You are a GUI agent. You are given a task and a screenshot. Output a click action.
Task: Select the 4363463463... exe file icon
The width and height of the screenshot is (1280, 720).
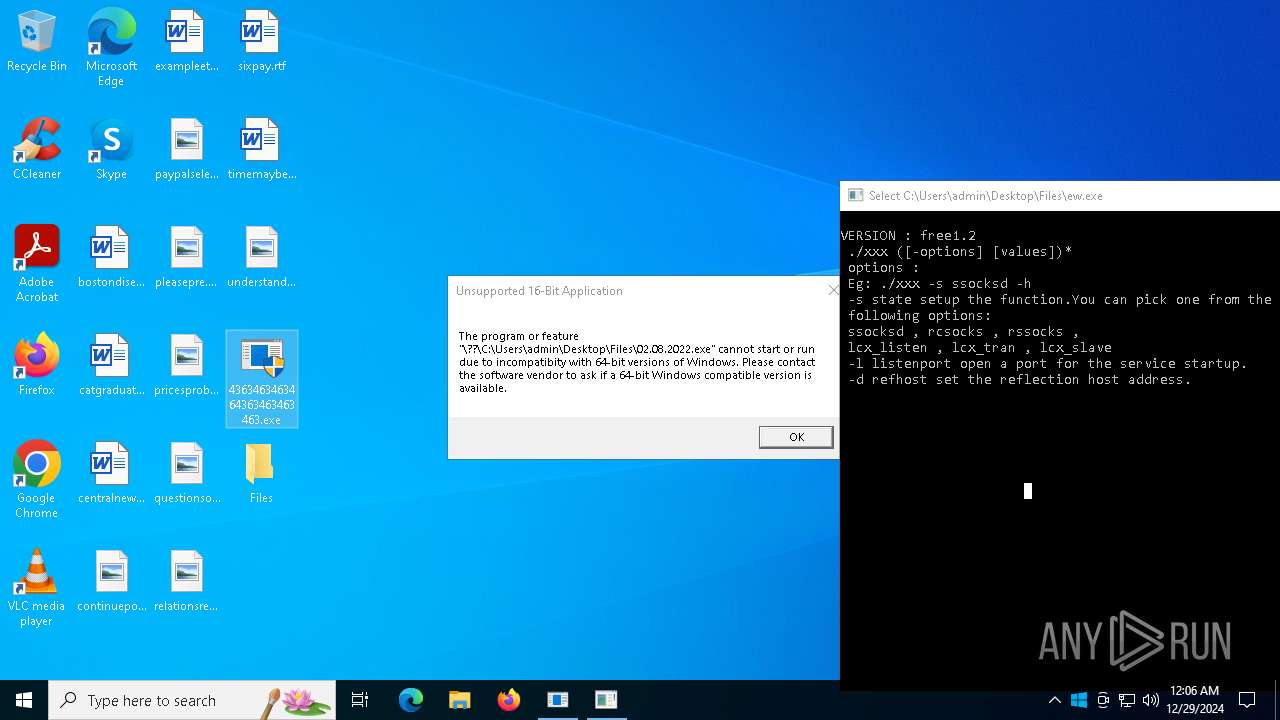tap(261, 380)
